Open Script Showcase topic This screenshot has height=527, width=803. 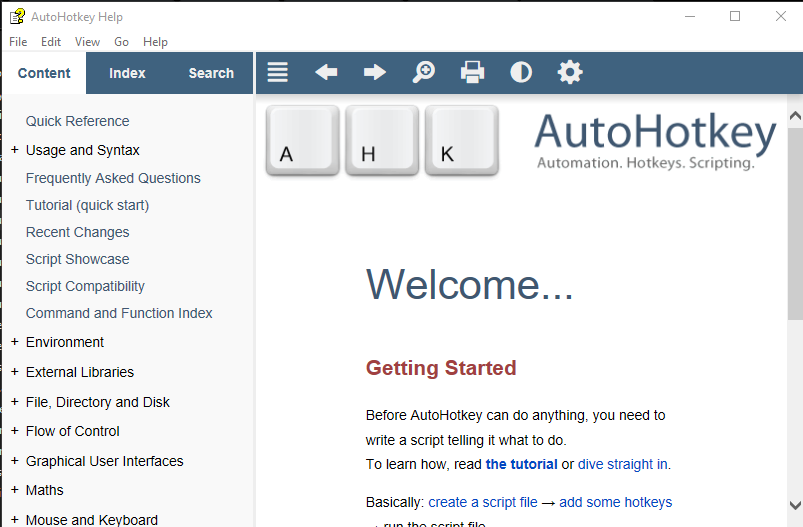[77, 259]
